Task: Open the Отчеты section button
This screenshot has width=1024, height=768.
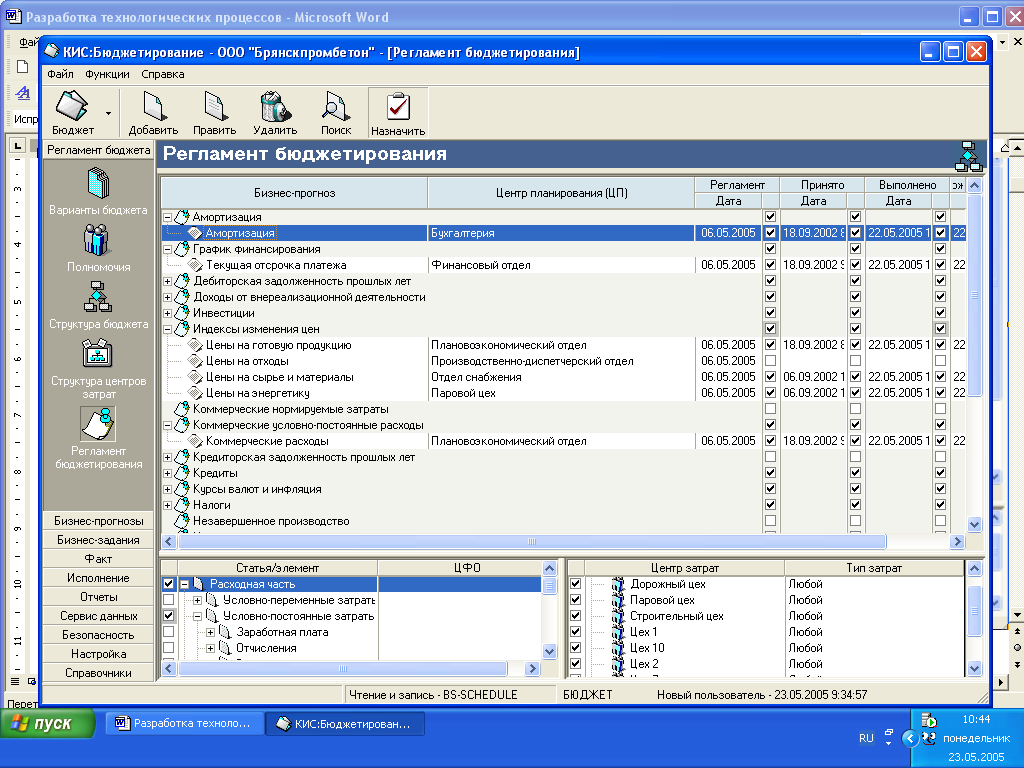Action: pos(98,597)
